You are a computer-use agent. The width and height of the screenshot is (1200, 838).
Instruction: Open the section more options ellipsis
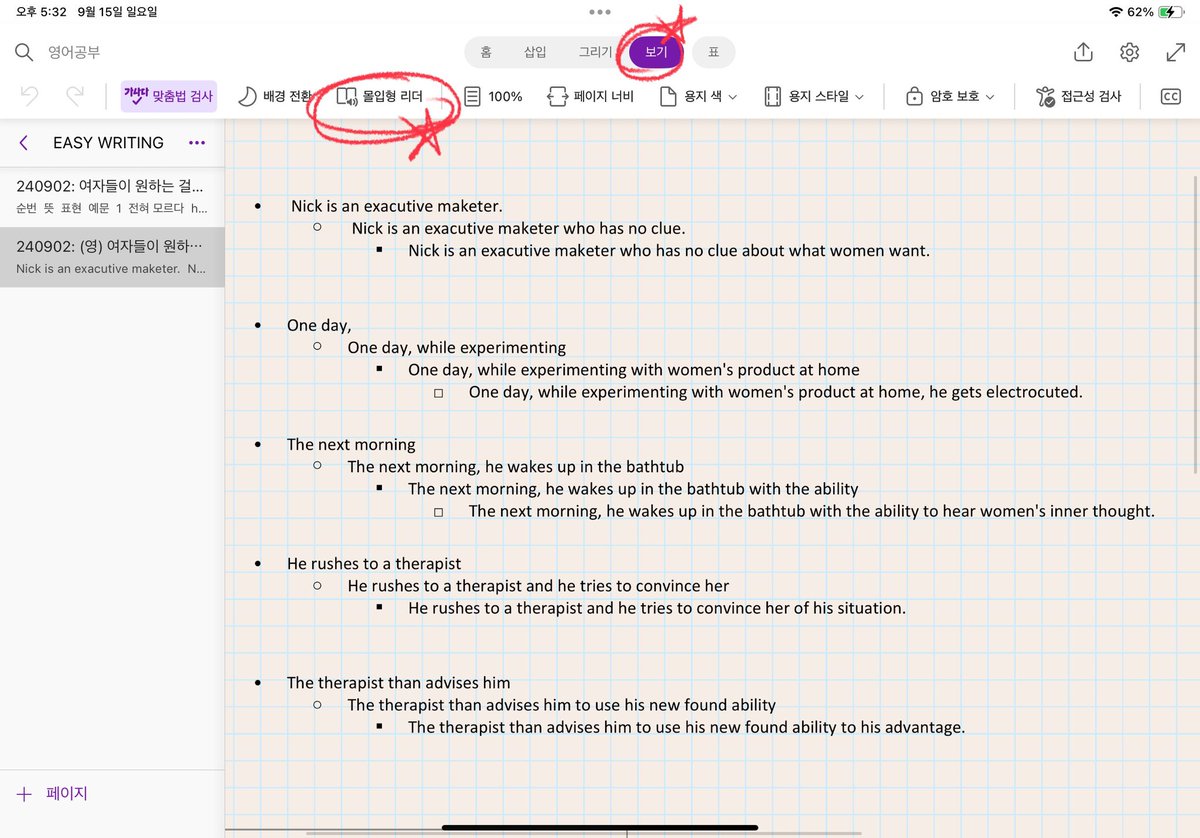pos(197,143)
